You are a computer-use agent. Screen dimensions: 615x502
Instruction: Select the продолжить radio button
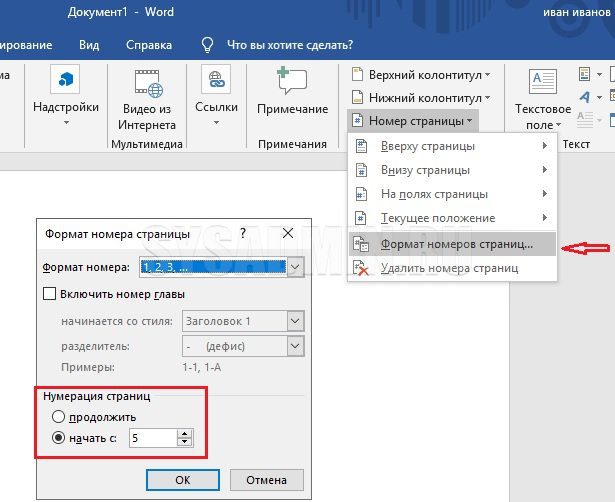click(58, 417)
